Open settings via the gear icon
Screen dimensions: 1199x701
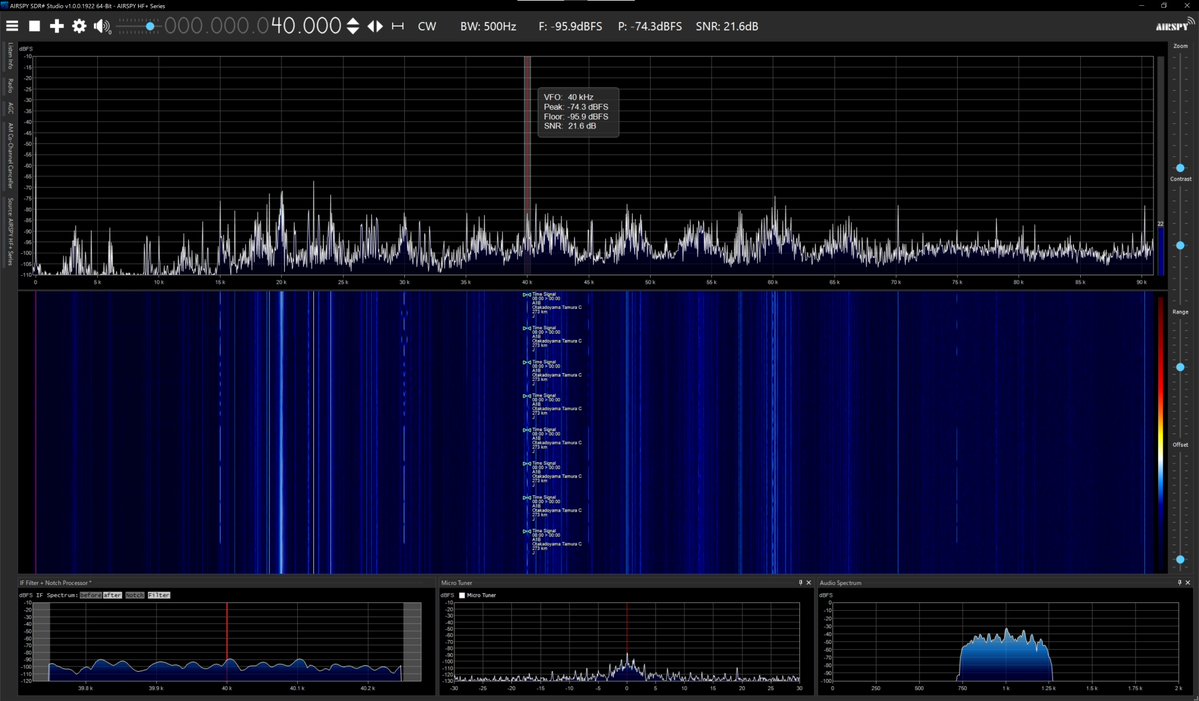(x=79, y=26)
